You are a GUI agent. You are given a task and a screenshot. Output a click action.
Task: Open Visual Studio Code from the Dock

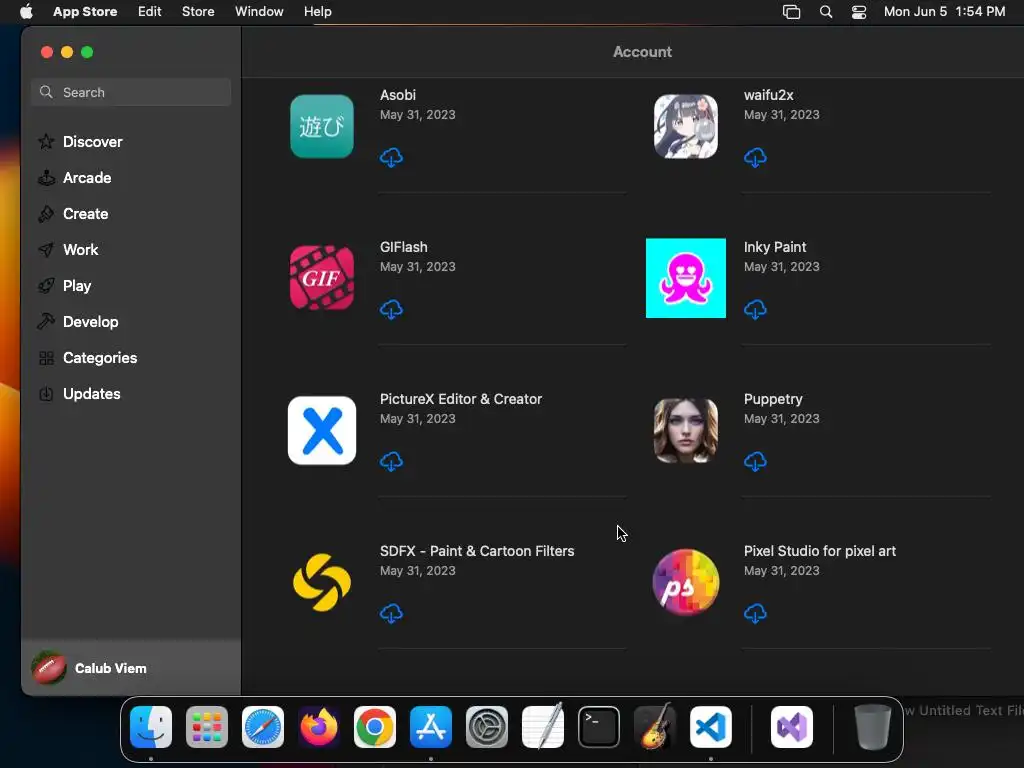point(711,727)
